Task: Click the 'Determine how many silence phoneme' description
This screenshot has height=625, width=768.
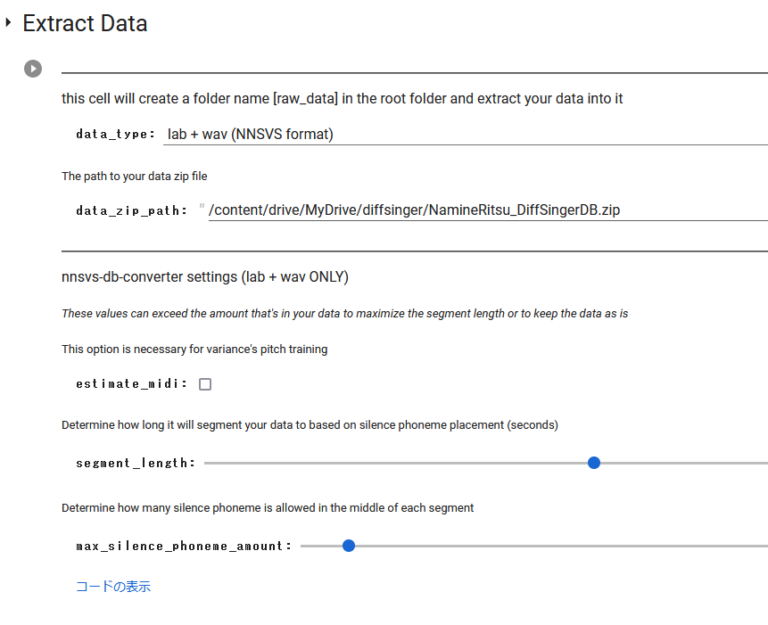Action: (267, 508)
